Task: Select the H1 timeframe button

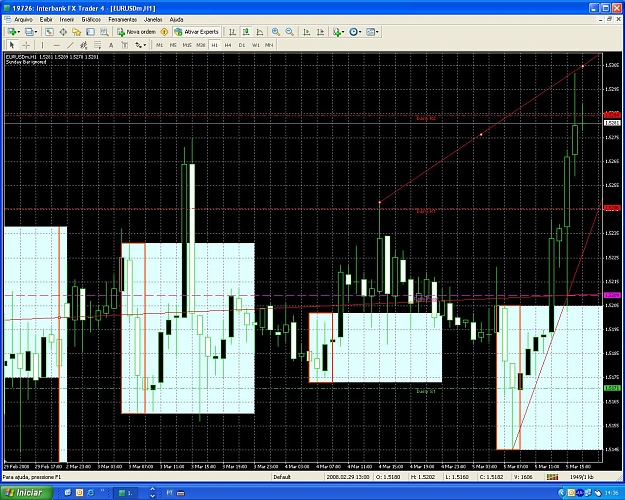Action: tap(214, 45)
